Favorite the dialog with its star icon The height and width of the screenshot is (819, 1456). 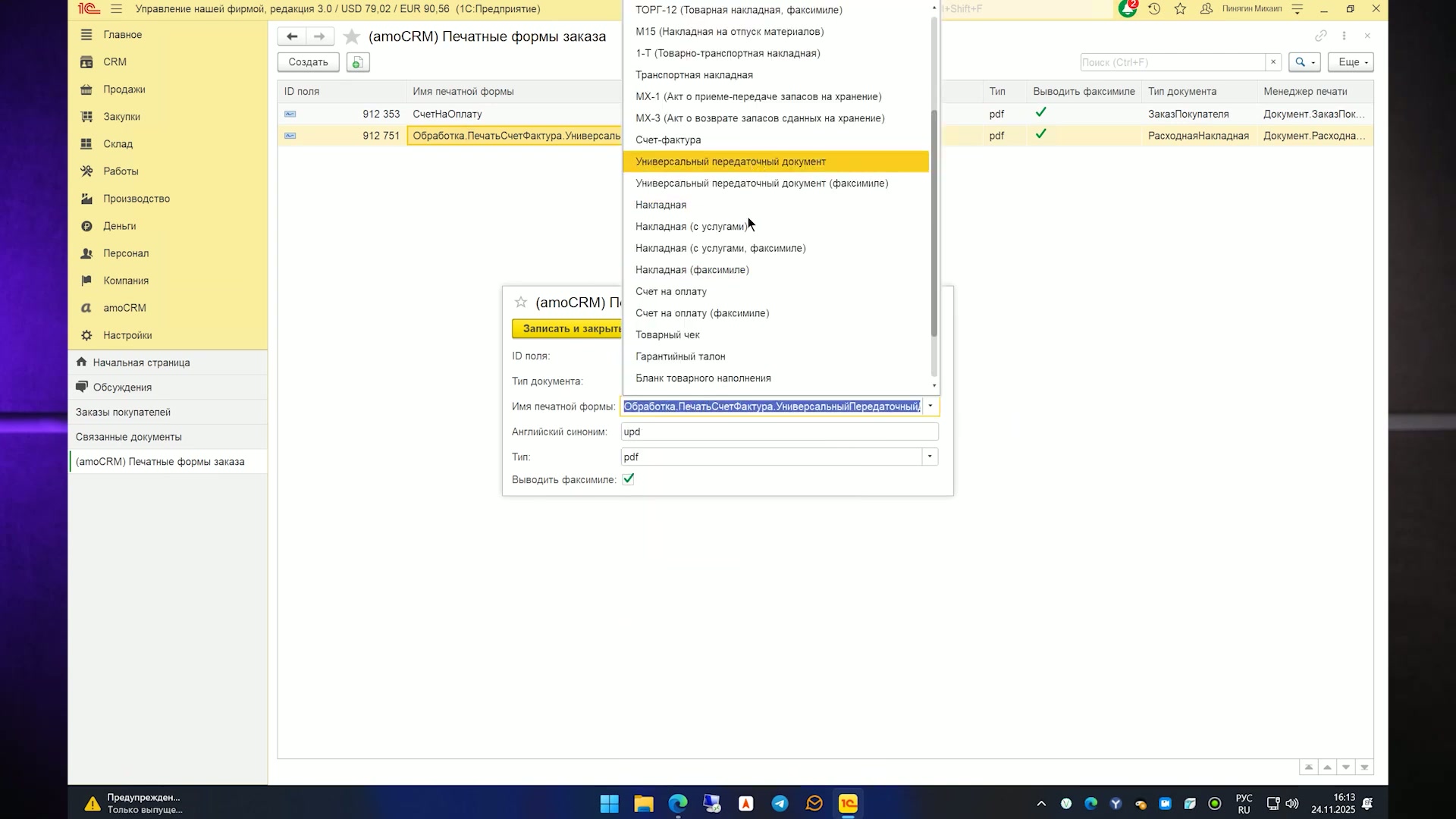point(520,303)
